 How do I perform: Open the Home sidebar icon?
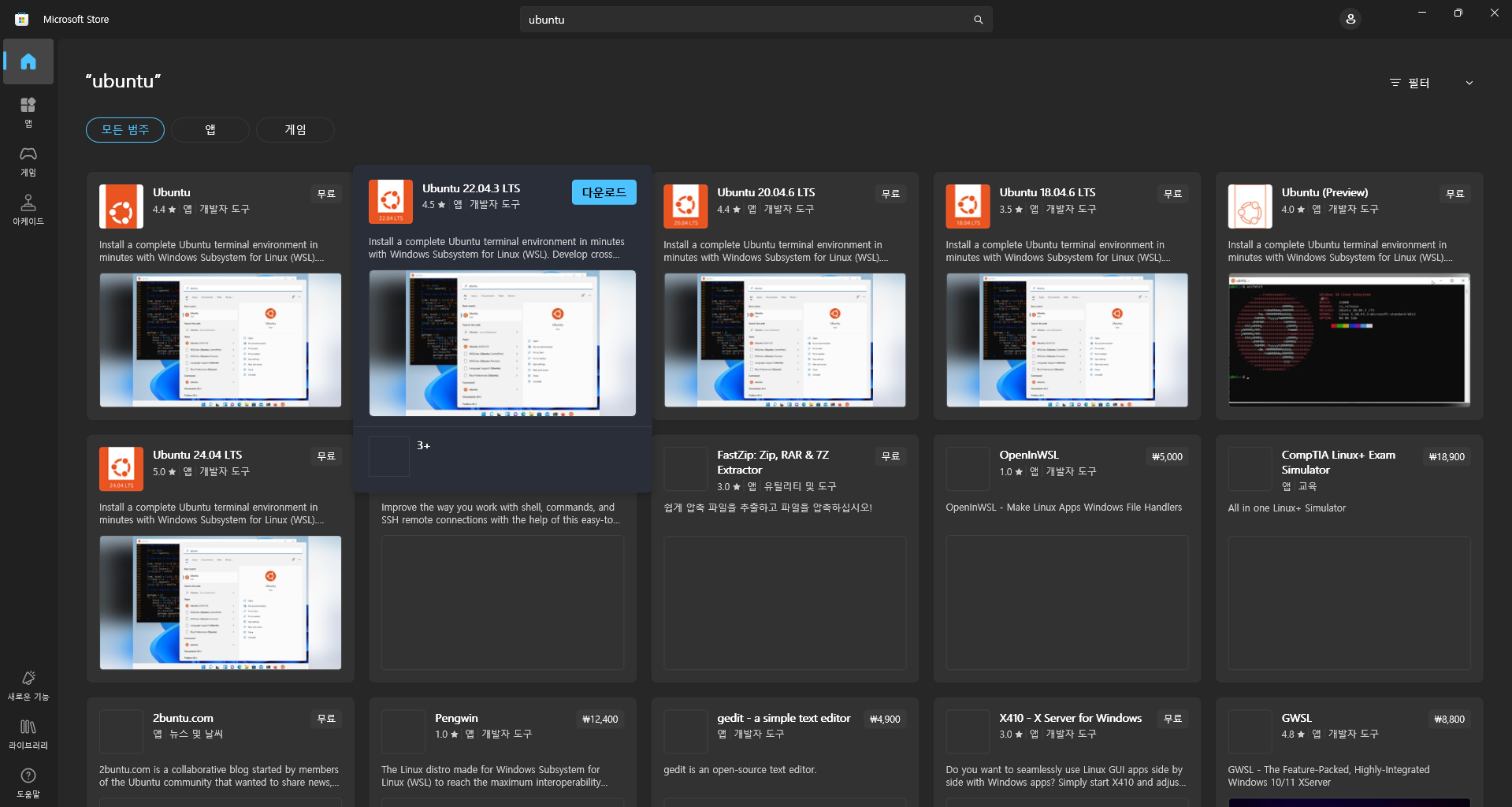tap(28, 61)
